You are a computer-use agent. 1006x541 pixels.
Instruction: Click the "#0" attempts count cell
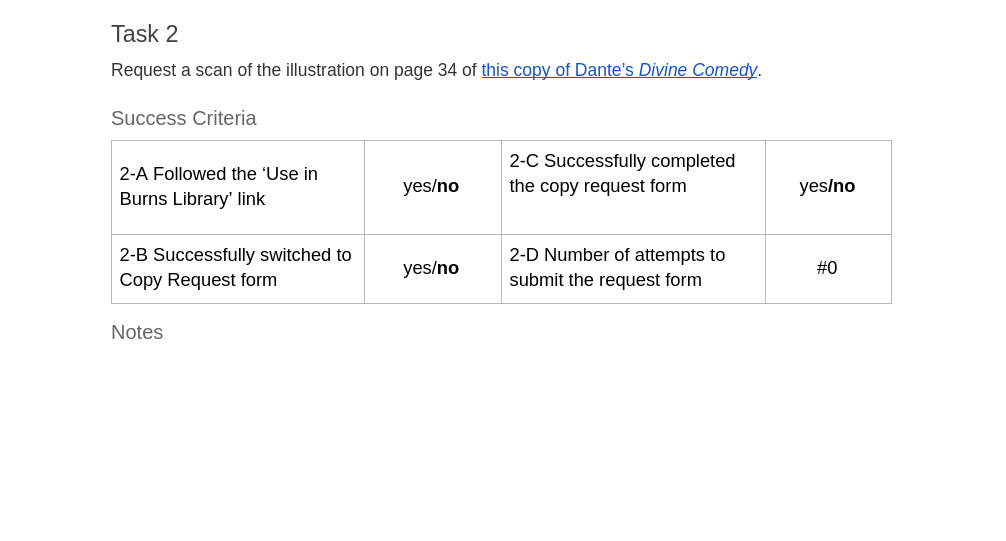(x=827, y=268)
